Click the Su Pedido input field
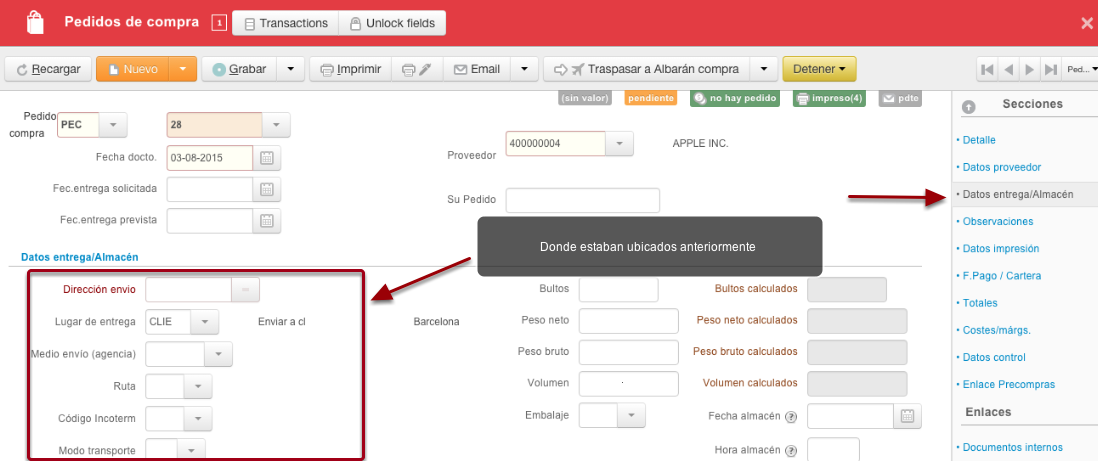Screen dimensions: 1098x463 (583, 200)
